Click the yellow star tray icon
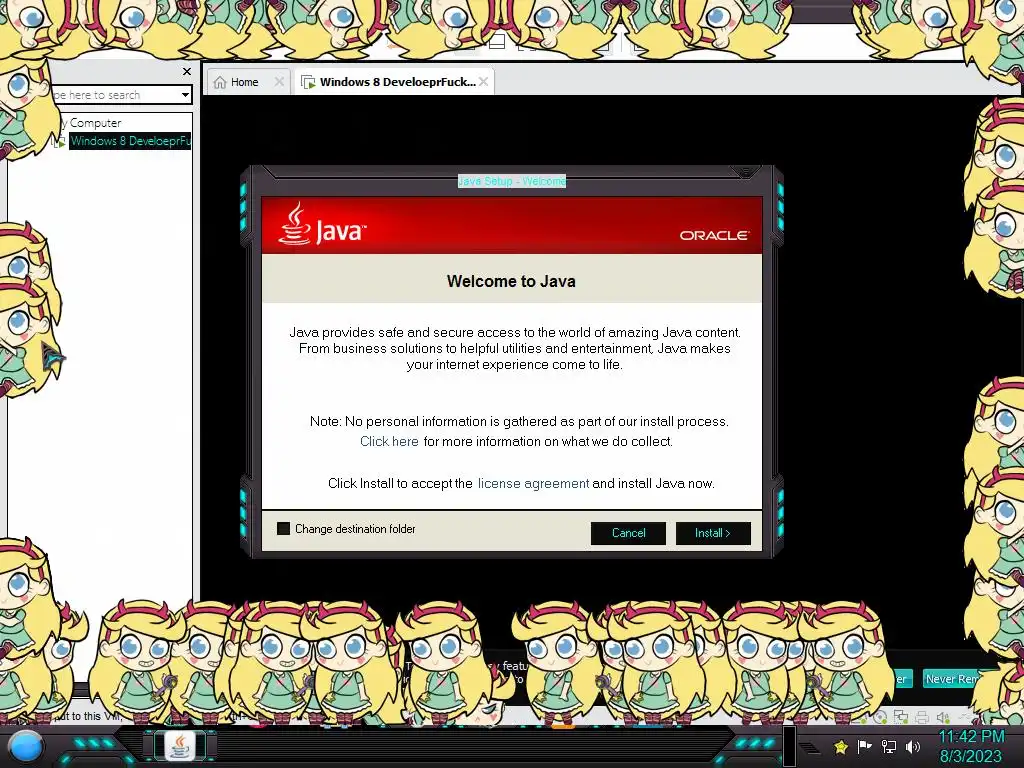The width and height of the screenshot is (1024, 768). (840, 746)
